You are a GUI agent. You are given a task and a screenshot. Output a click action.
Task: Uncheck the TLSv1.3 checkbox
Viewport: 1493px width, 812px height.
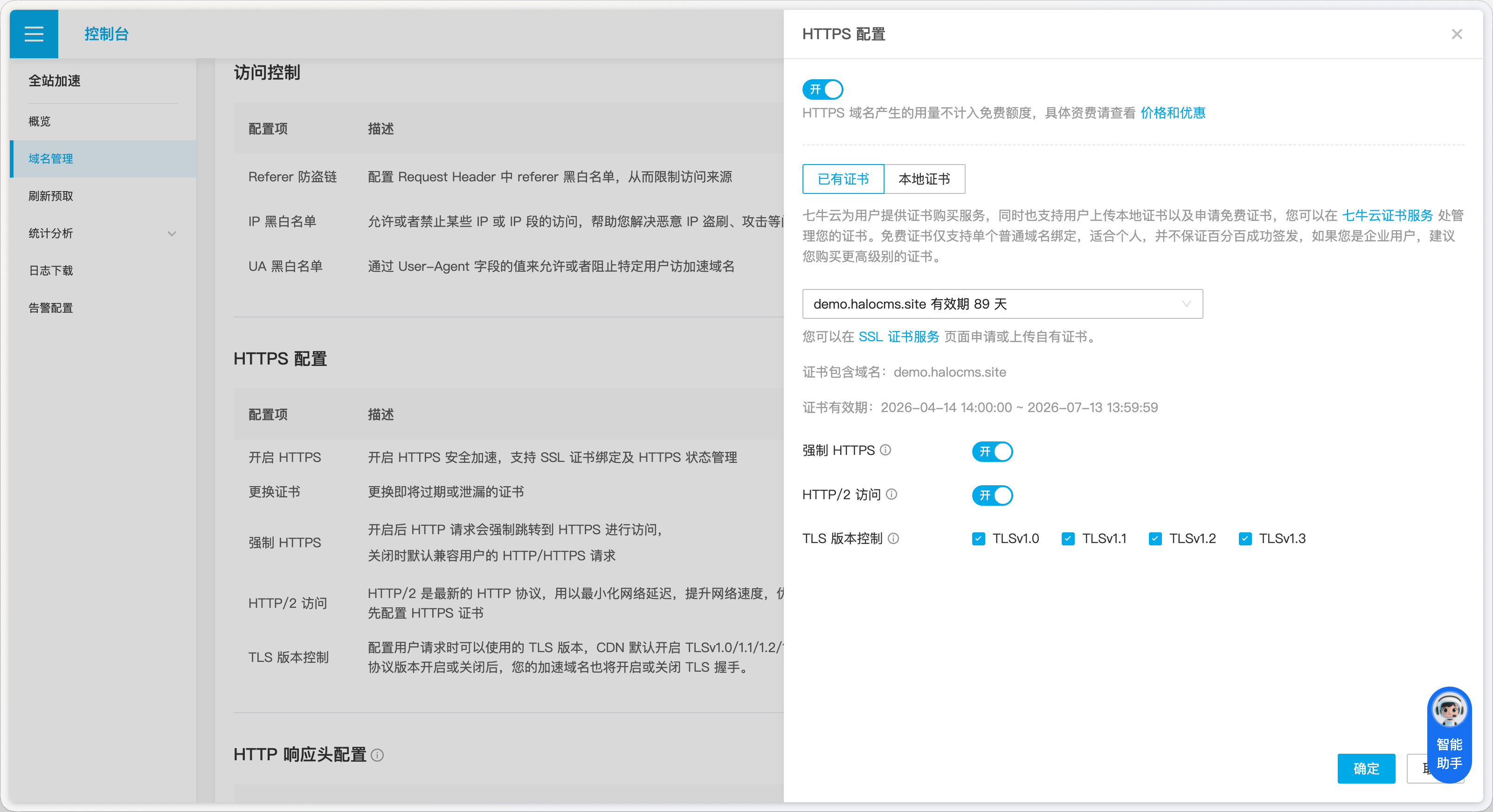coord(1245,539)
